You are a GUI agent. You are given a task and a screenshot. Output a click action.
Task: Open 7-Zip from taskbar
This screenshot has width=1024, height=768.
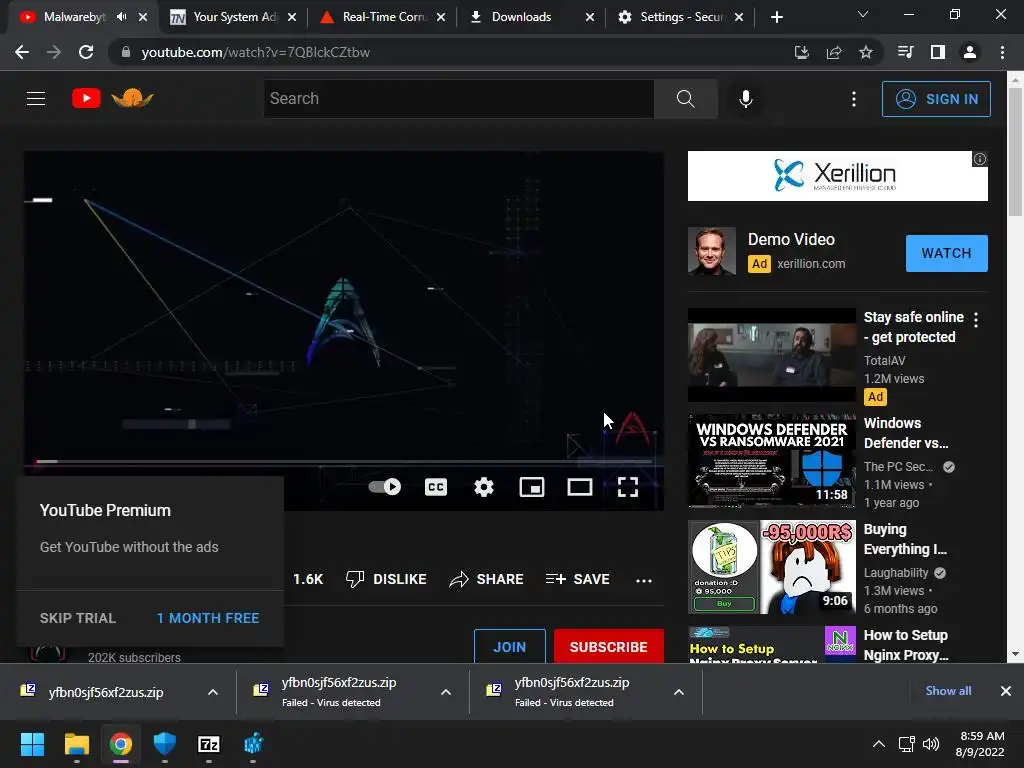coord(209,744)
